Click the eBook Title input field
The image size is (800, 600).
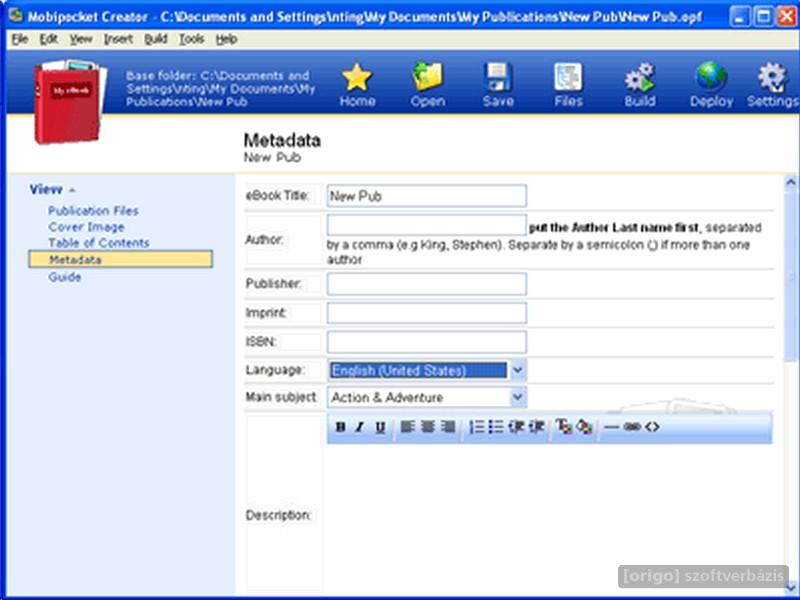[x=427, y=196]
